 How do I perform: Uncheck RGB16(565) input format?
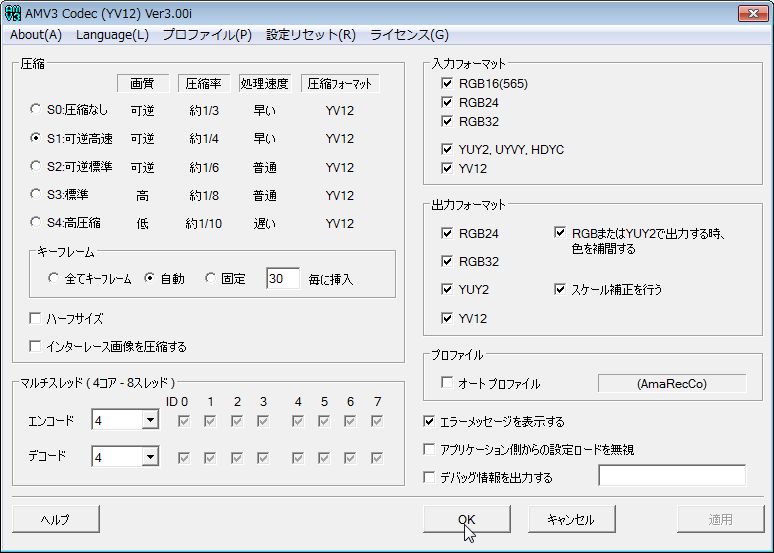click(447, 84)
